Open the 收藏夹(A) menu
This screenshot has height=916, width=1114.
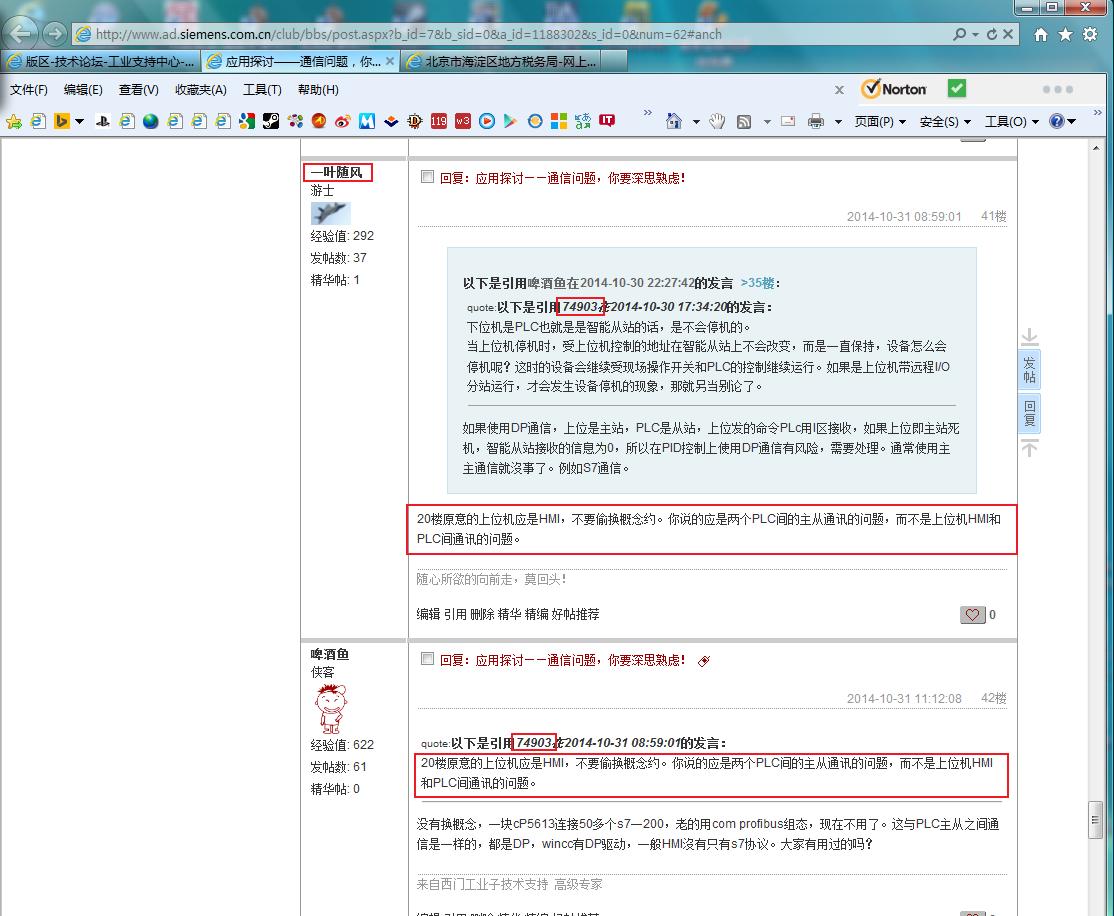(201, 90)
